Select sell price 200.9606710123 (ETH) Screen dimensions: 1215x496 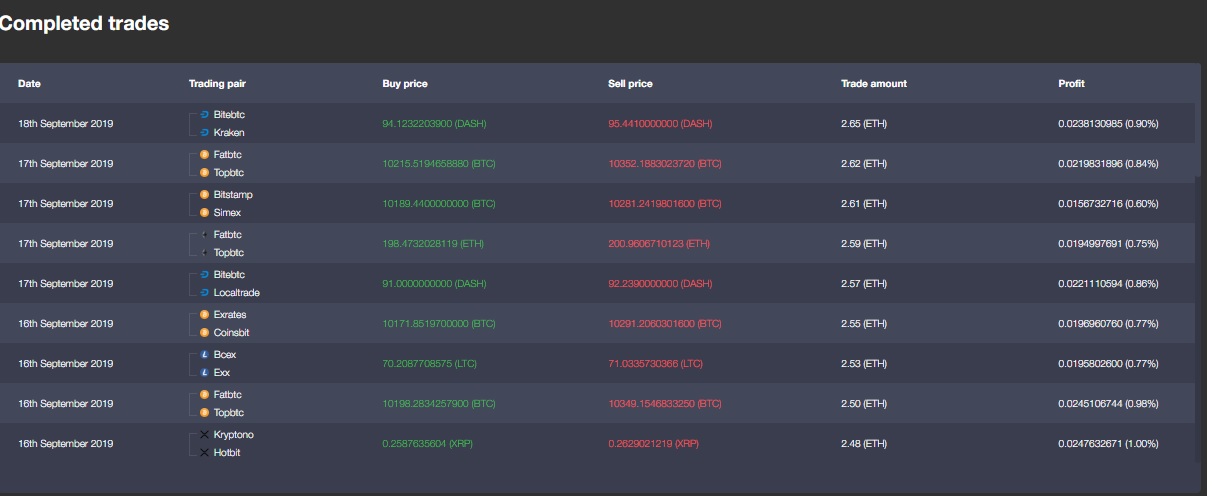659,244
